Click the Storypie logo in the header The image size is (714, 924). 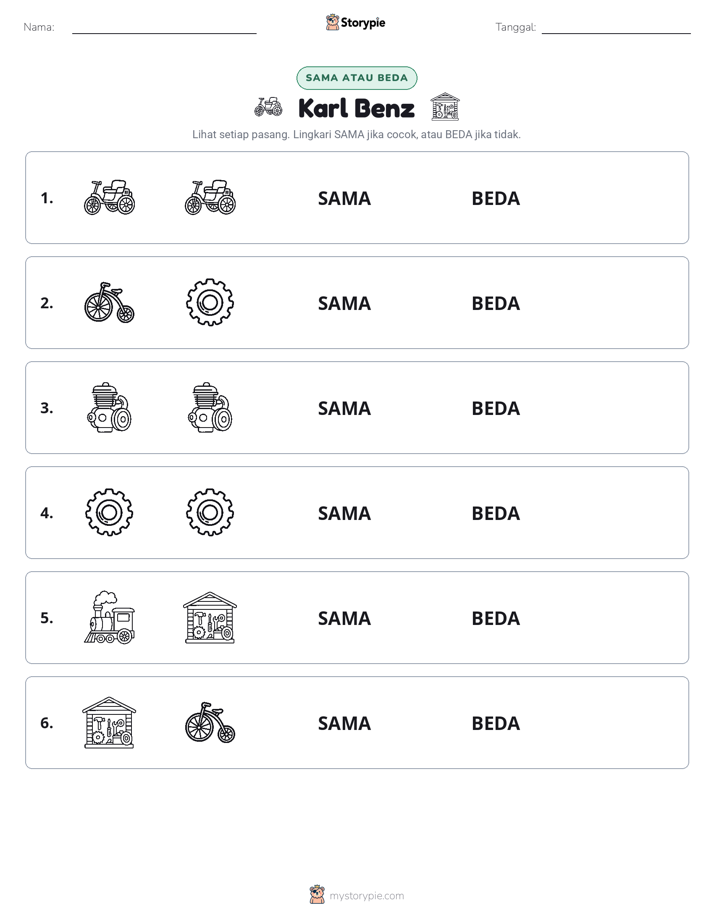355,22
